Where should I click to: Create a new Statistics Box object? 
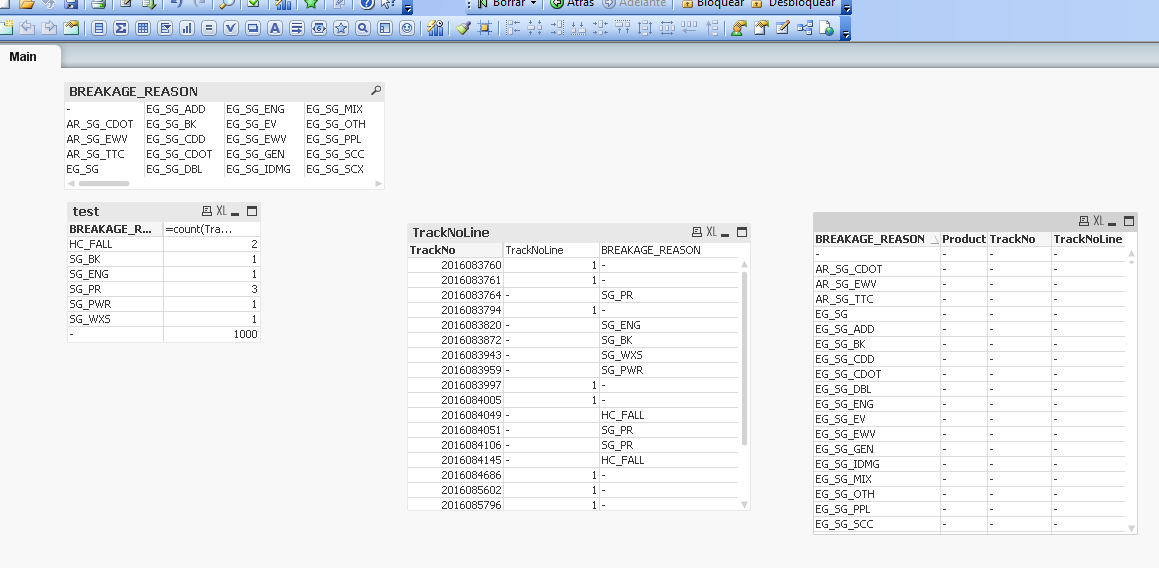pyautogui.click(x=120, y=28)
